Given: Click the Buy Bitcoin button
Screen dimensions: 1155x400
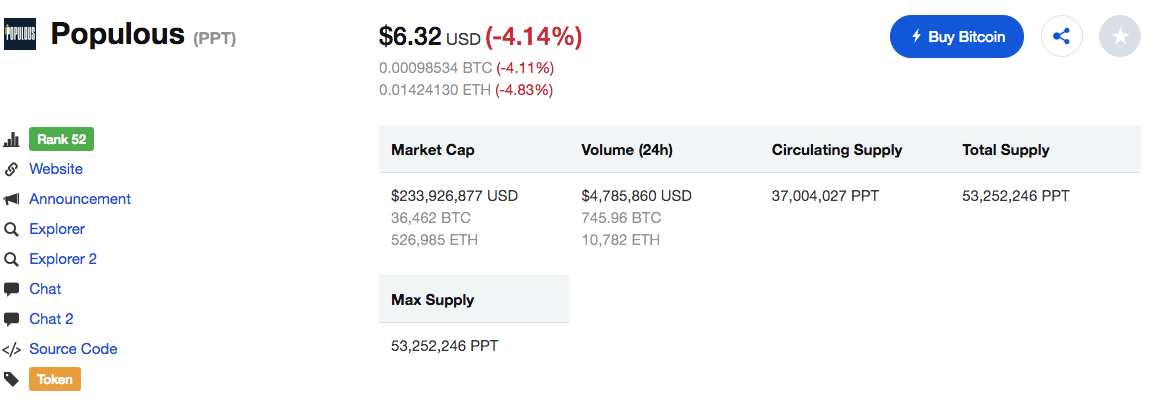Looking at the screenshot, I should 956,37.
